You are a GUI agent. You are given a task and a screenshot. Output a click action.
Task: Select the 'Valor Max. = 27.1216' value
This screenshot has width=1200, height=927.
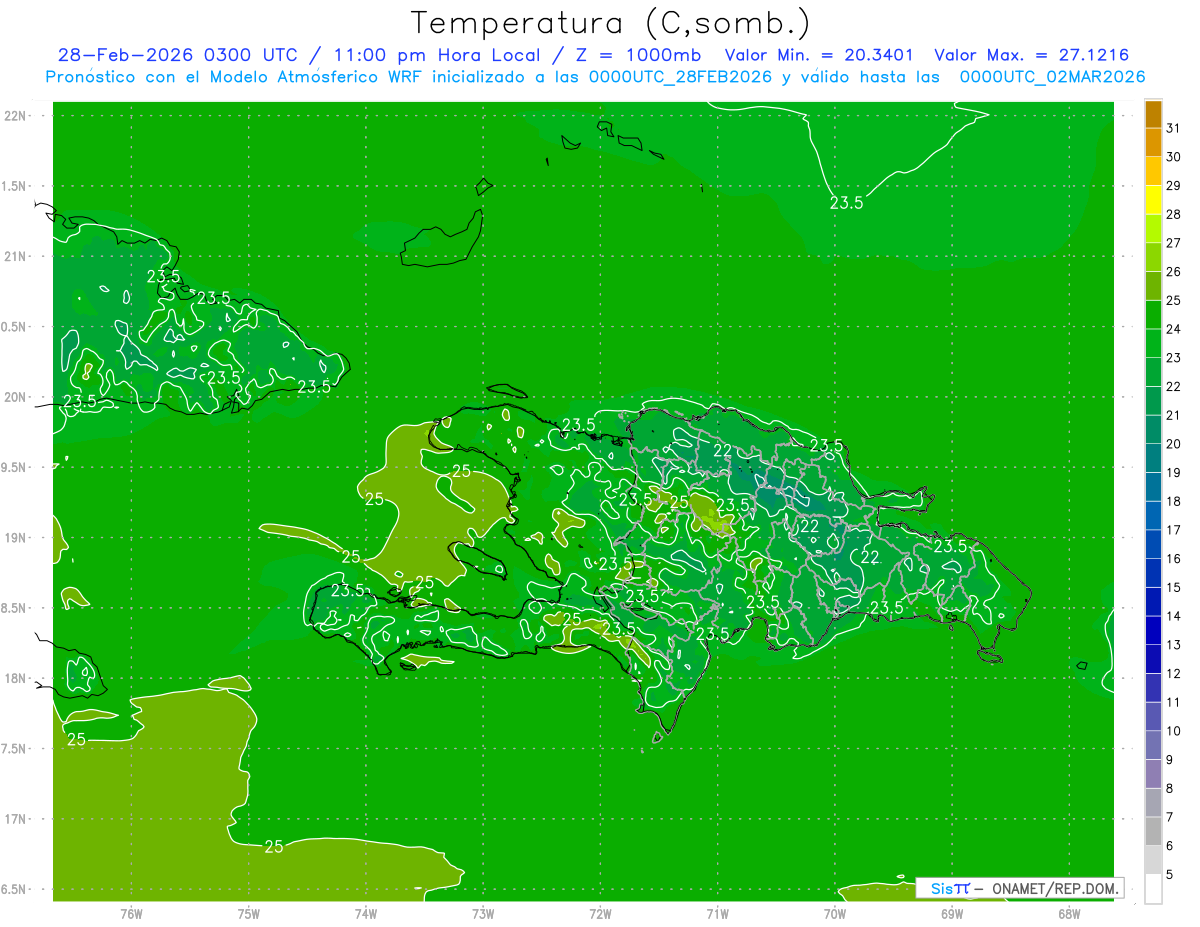click(1031, 55)
